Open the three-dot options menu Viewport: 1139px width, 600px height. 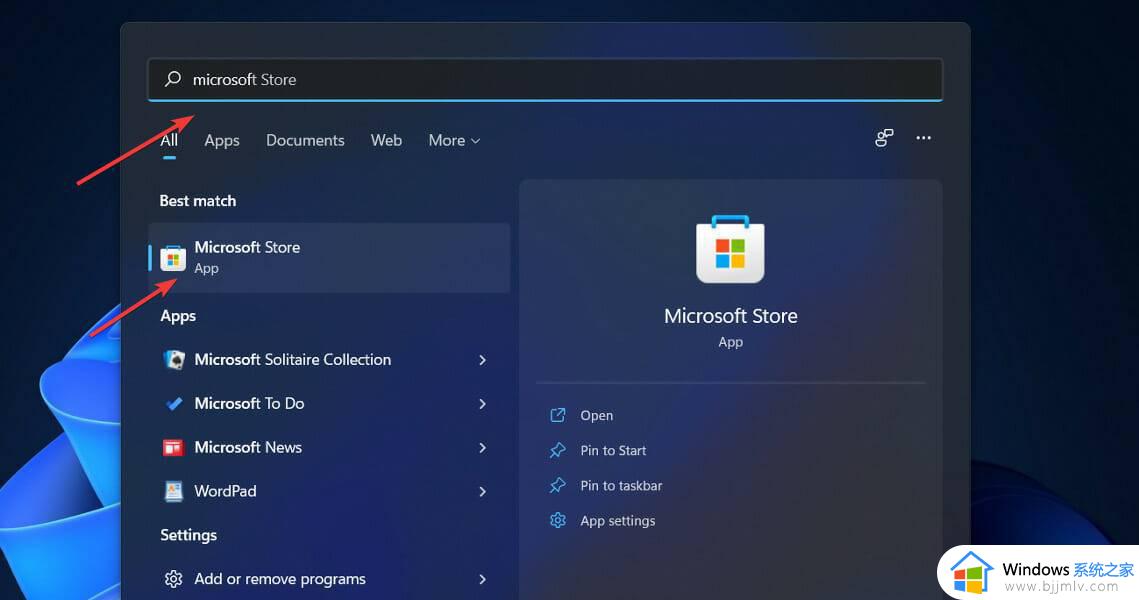[923, 138]
